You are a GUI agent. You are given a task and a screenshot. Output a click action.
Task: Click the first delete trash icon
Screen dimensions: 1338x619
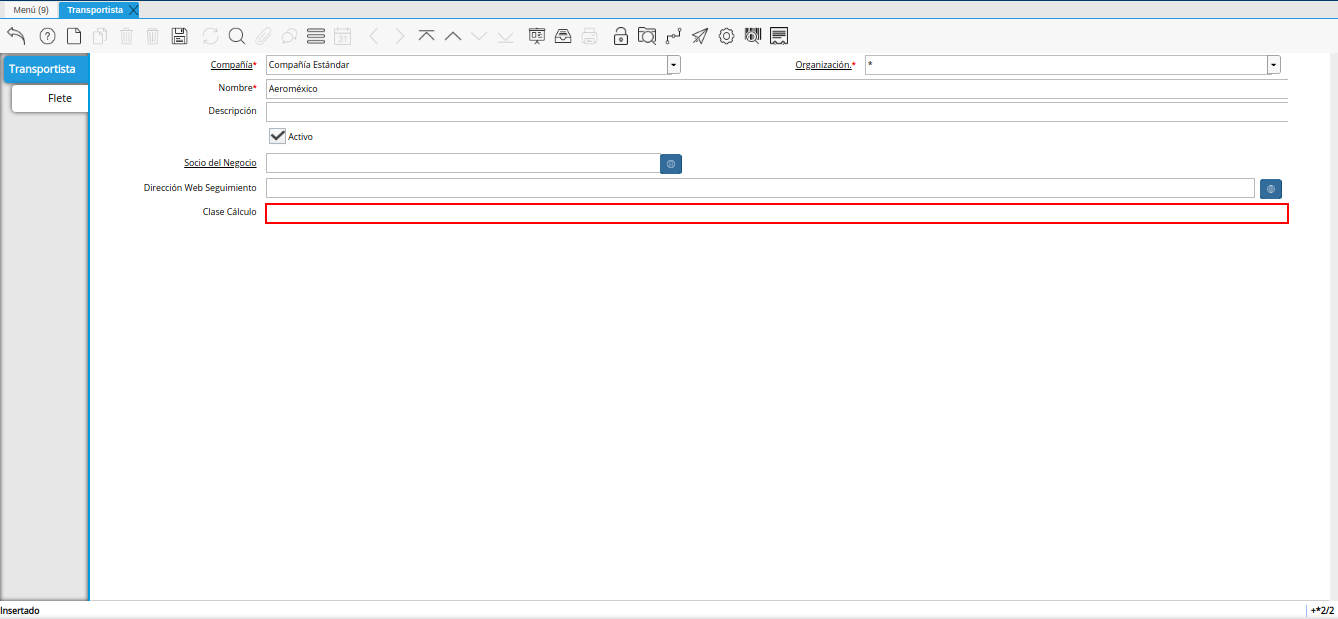pyautogui.click(x=127, y=36)
